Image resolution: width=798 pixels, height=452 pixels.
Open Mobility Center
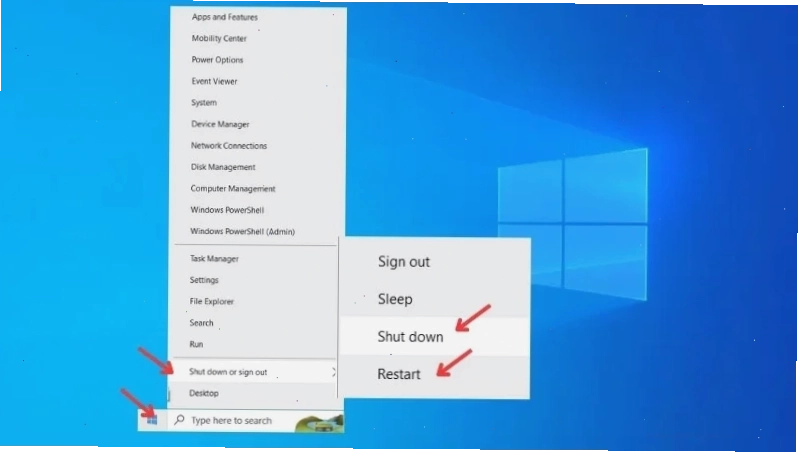[x=219, y=38]
